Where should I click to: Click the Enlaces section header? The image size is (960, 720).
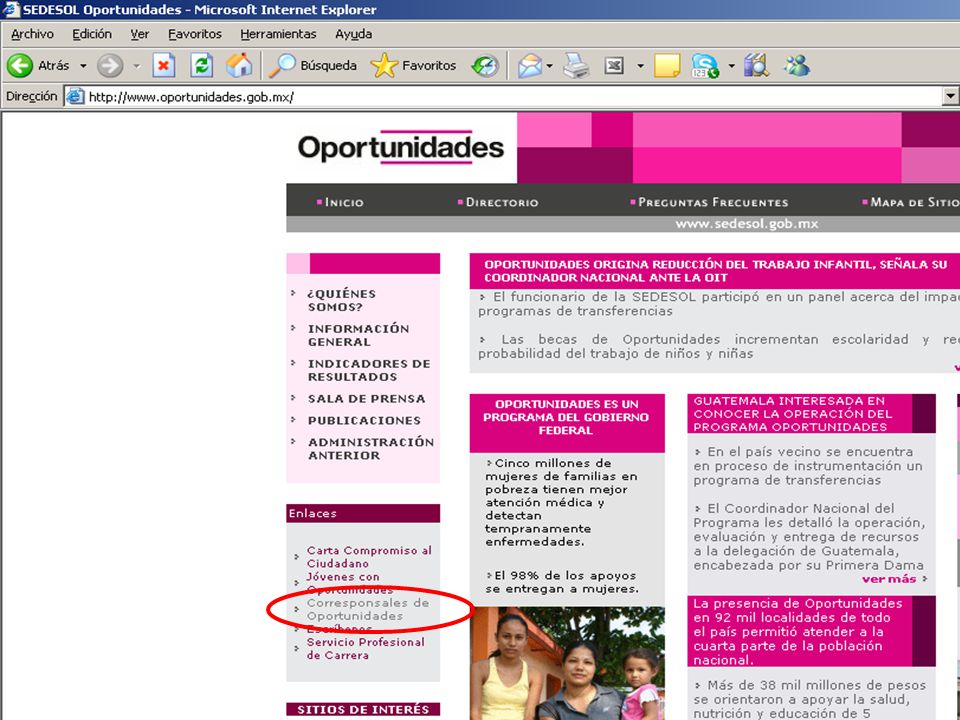click(x=363, y=513)
